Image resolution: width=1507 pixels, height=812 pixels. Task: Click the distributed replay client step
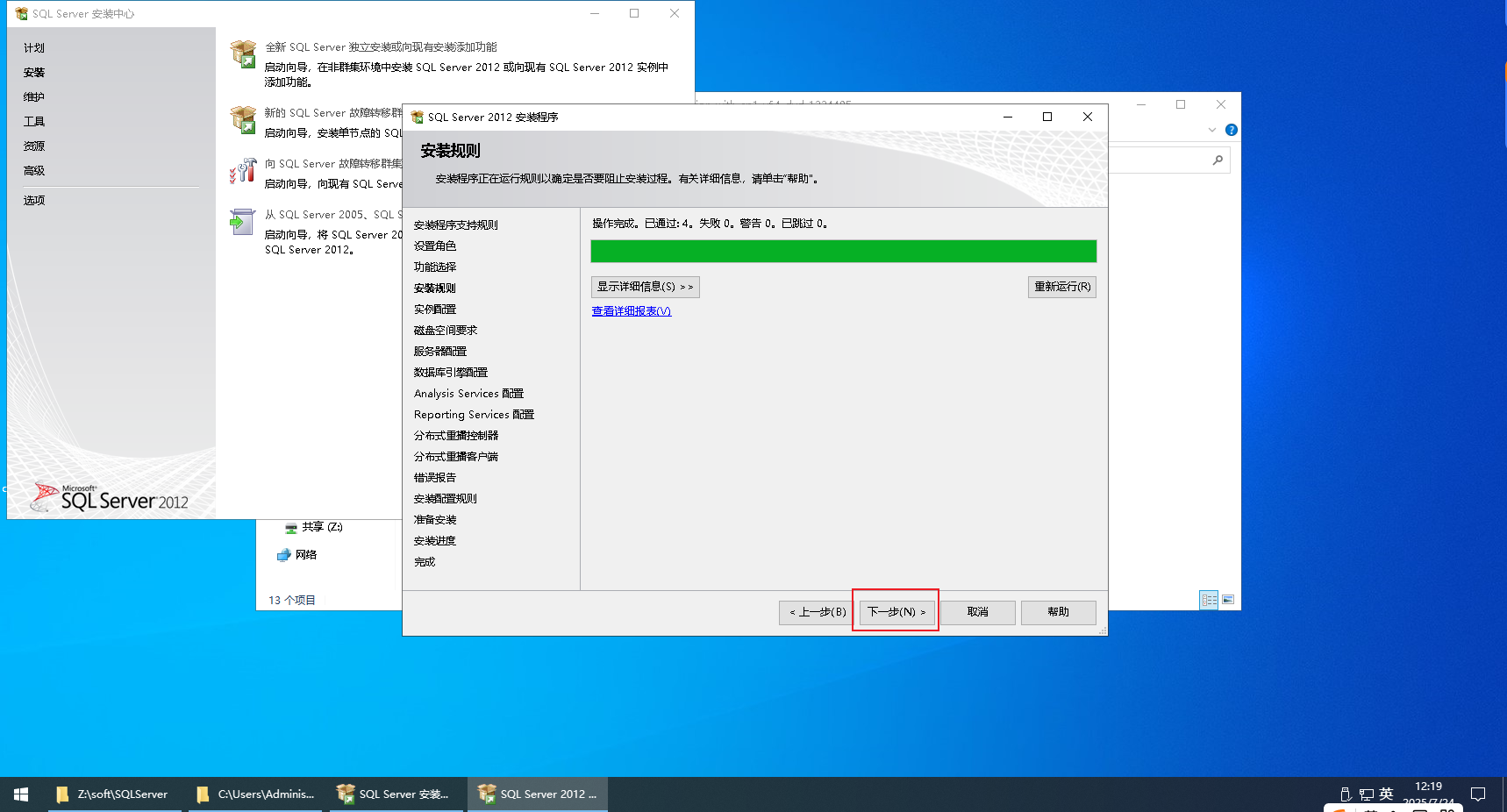pos(456,457)
